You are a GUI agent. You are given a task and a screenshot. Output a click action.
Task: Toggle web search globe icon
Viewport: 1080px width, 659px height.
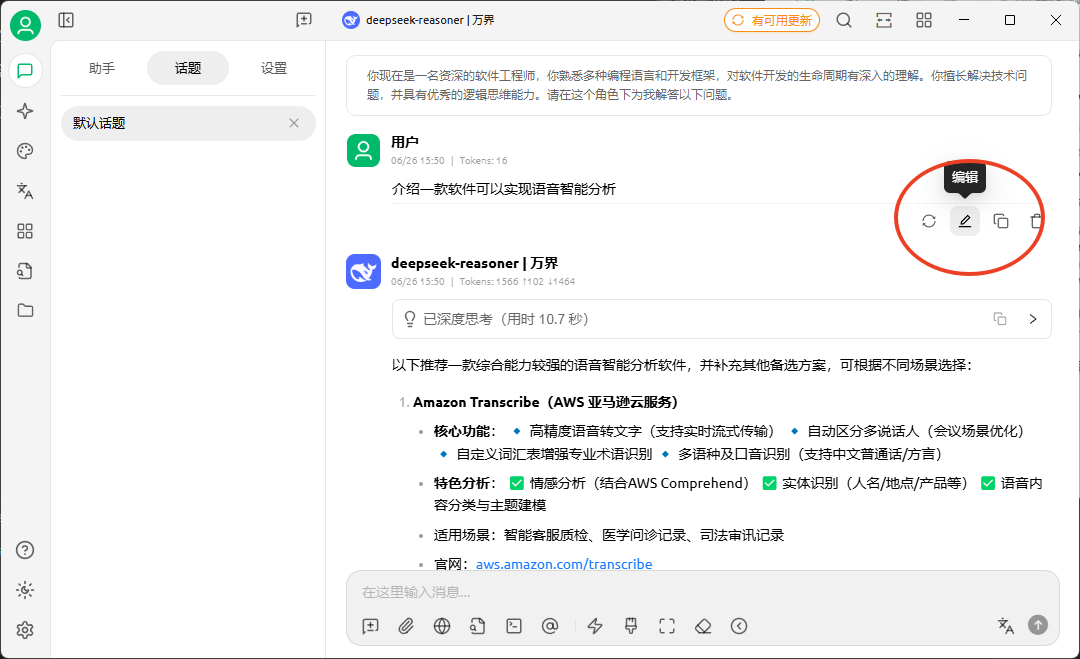(442, 626)
